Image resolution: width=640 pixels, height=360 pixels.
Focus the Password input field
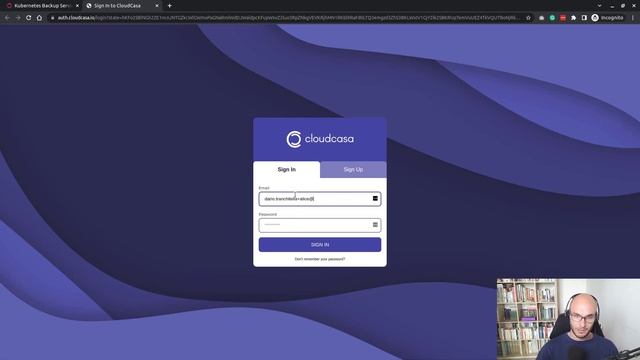(x=320, y=225)
